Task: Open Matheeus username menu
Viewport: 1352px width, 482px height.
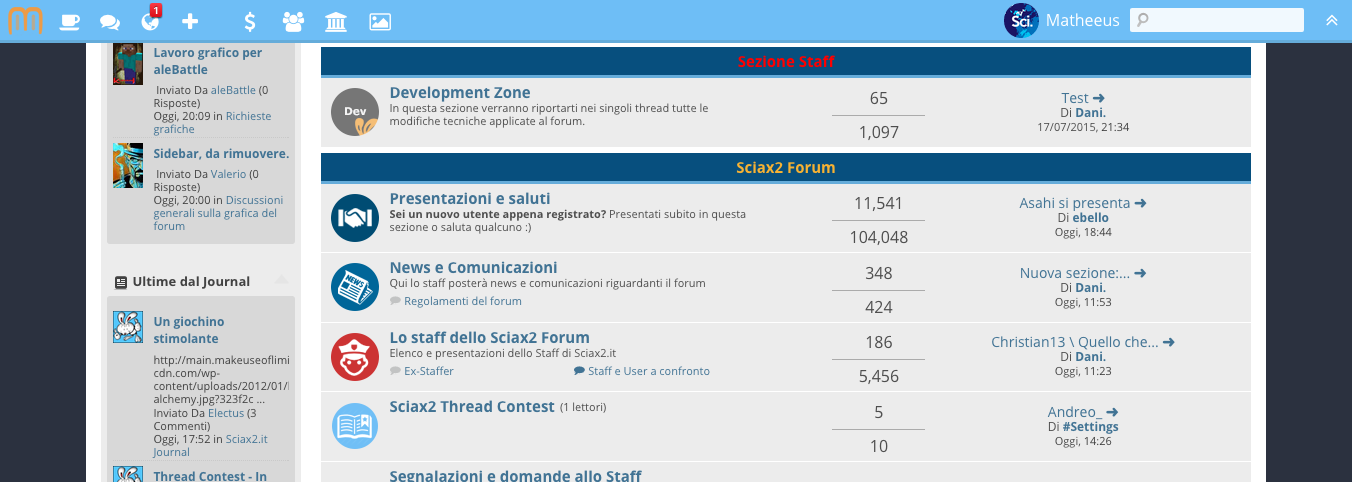Action: (x=1083, y=20)
